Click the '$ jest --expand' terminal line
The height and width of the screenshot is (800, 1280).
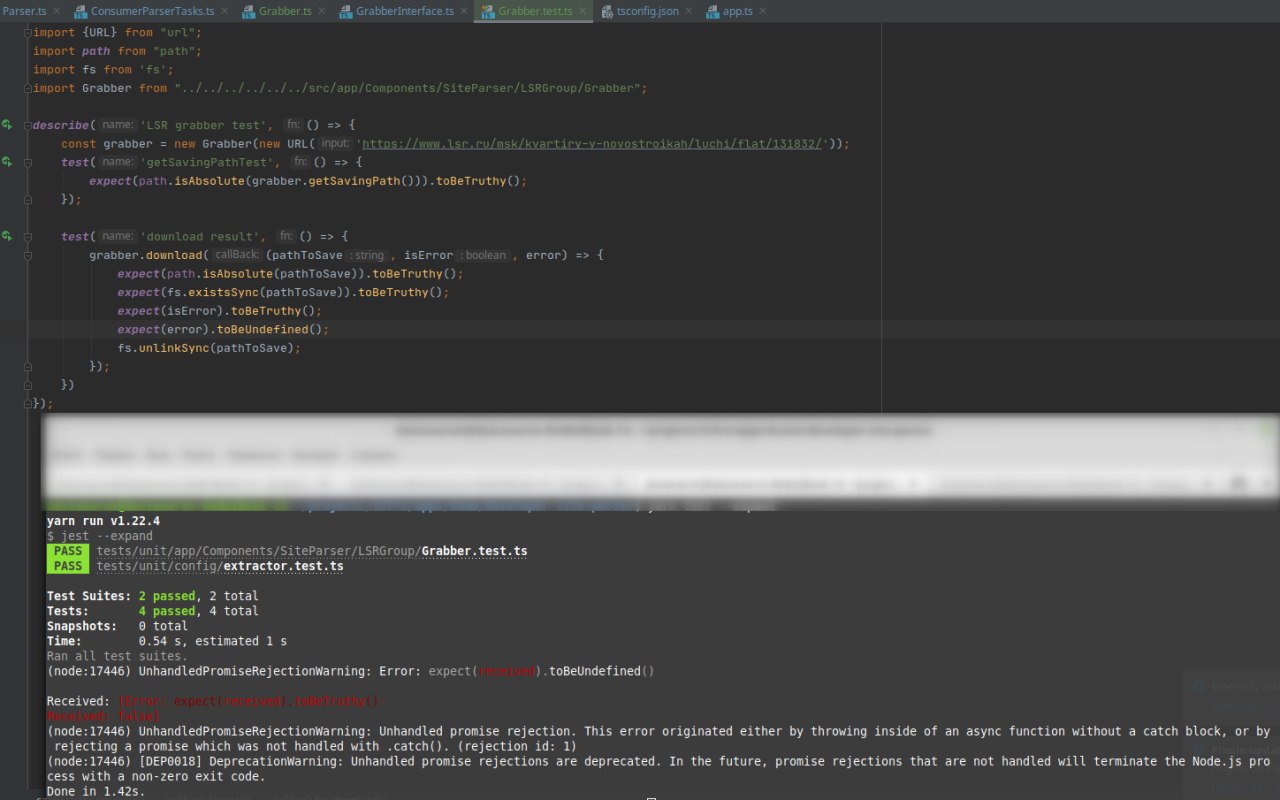click(100, 536)
